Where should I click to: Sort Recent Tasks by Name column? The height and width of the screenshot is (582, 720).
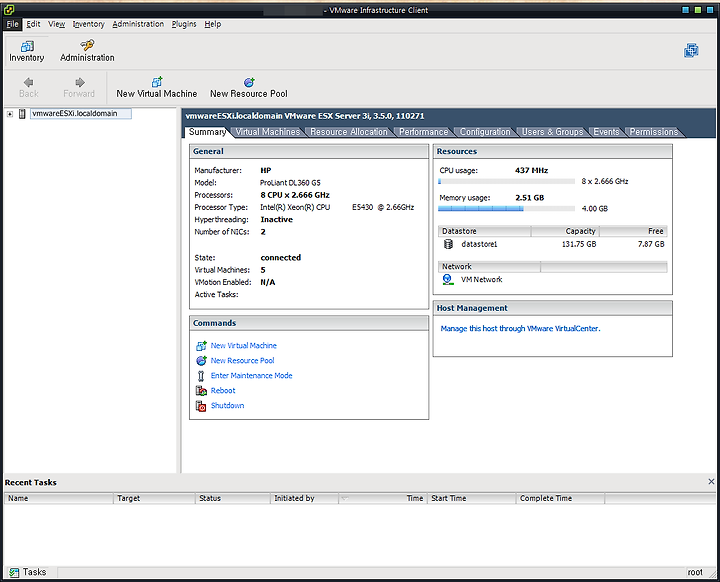coord(59,498)
